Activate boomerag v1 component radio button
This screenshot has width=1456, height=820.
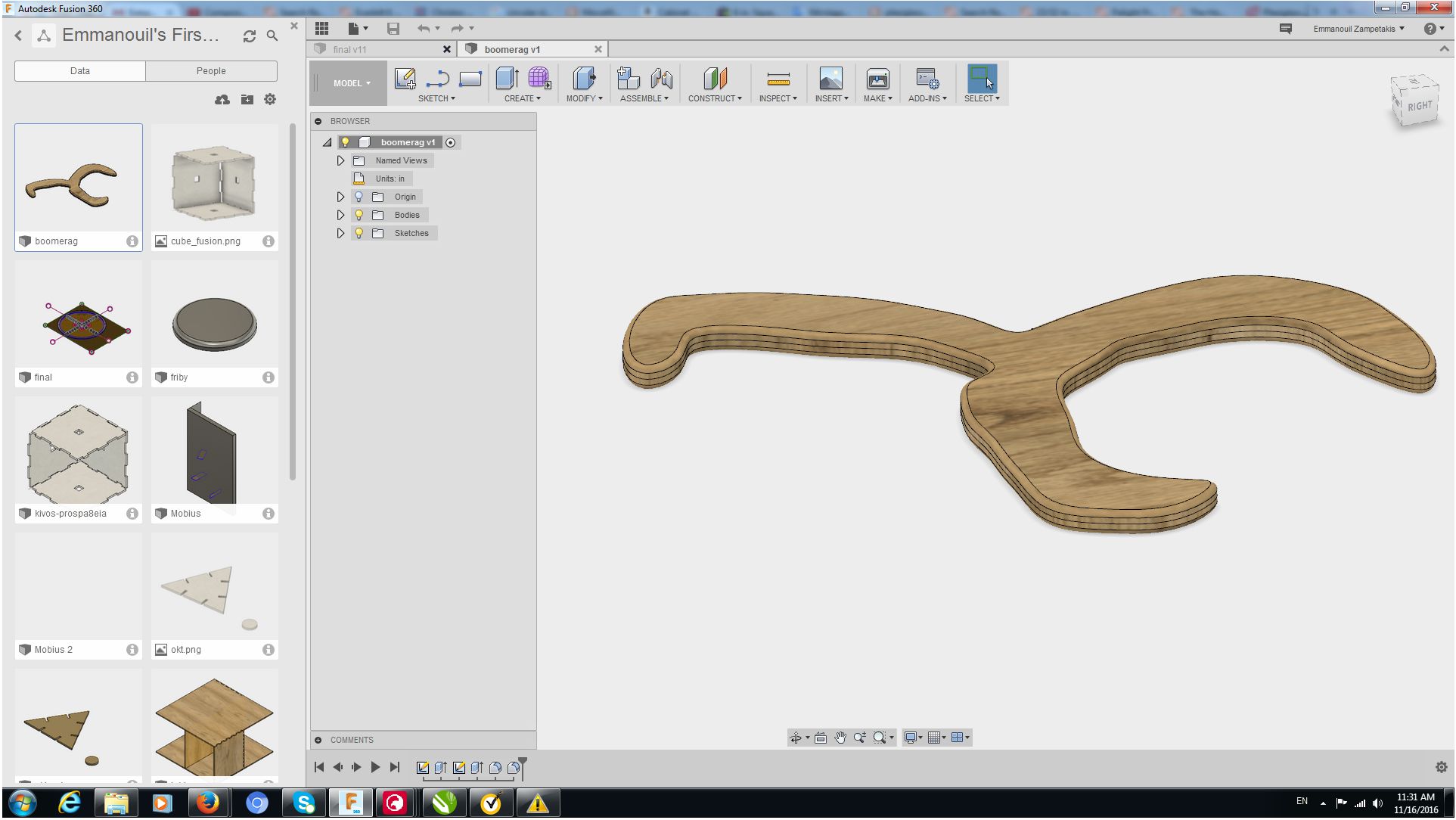click(451, 142)
